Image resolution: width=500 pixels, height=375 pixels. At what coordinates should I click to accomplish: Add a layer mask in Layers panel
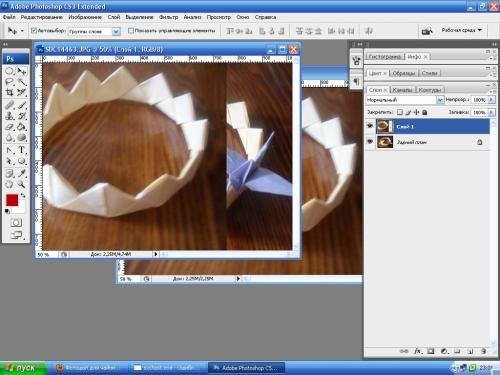click(x=431, y=351)
